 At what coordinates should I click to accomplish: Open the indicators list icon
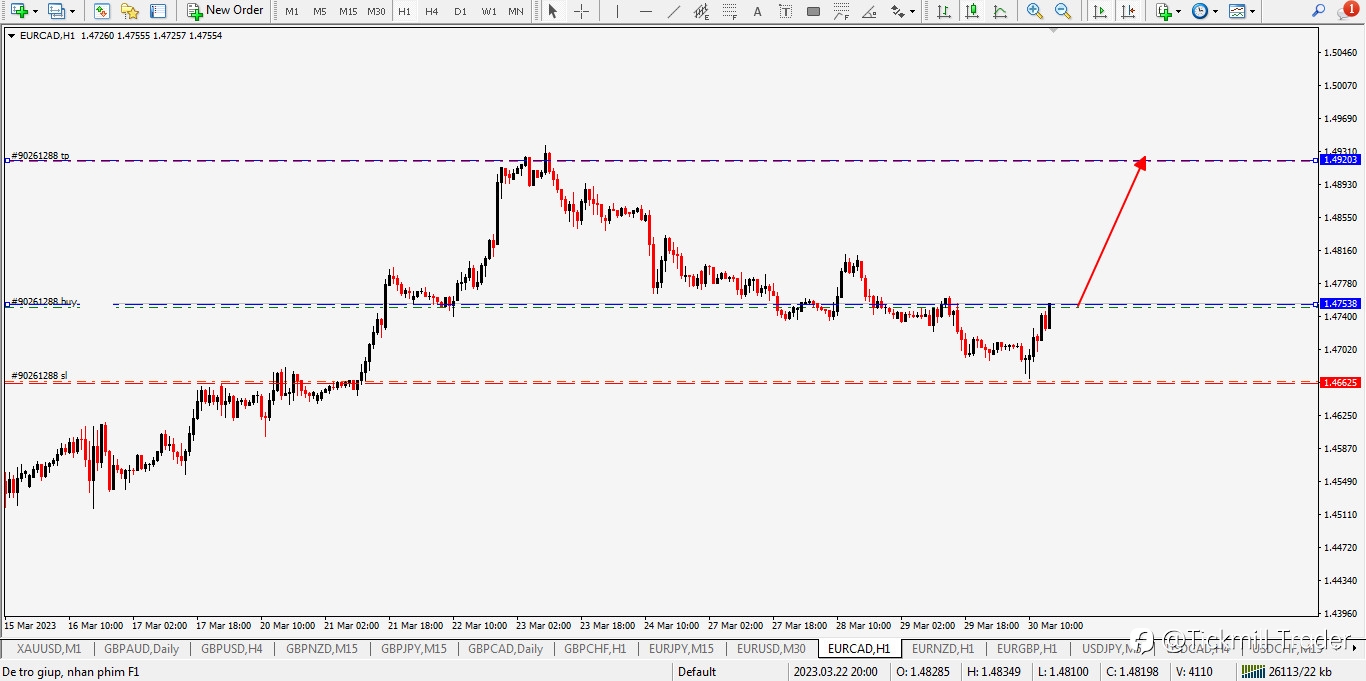1163,11
